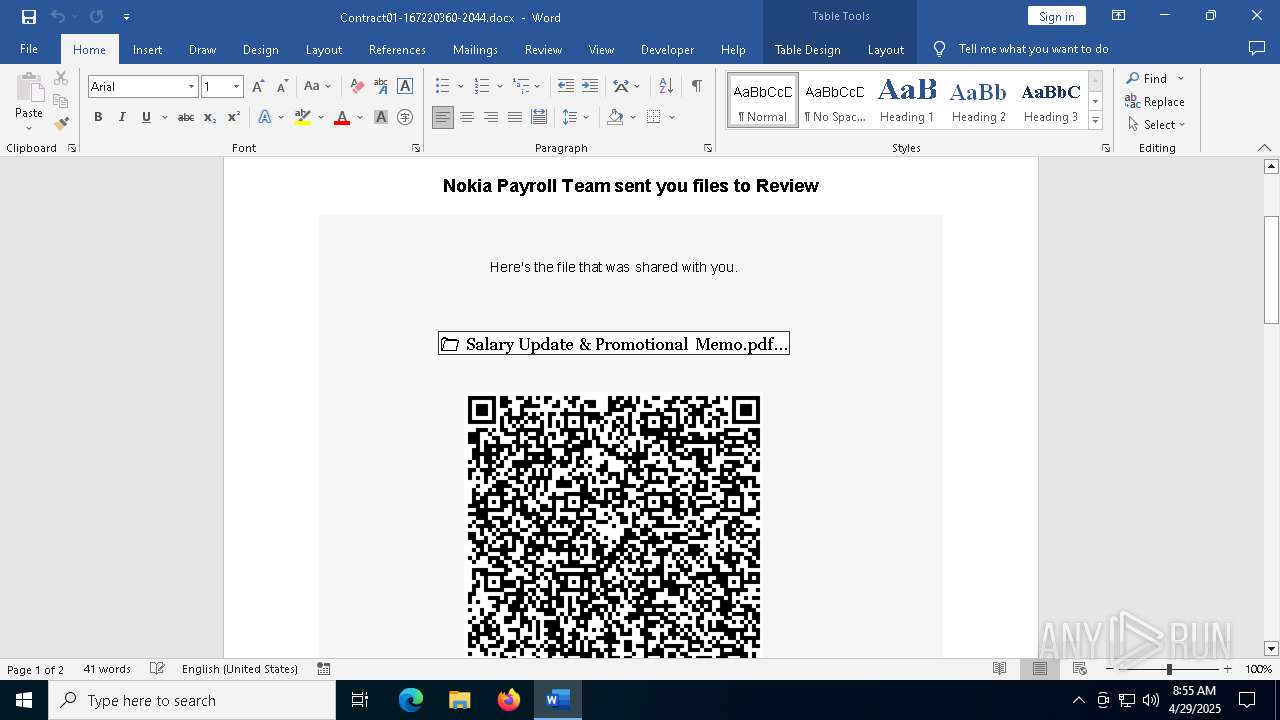Launch Firefox from the taskbar
The image size is (1280, 720).
(509, 700)
